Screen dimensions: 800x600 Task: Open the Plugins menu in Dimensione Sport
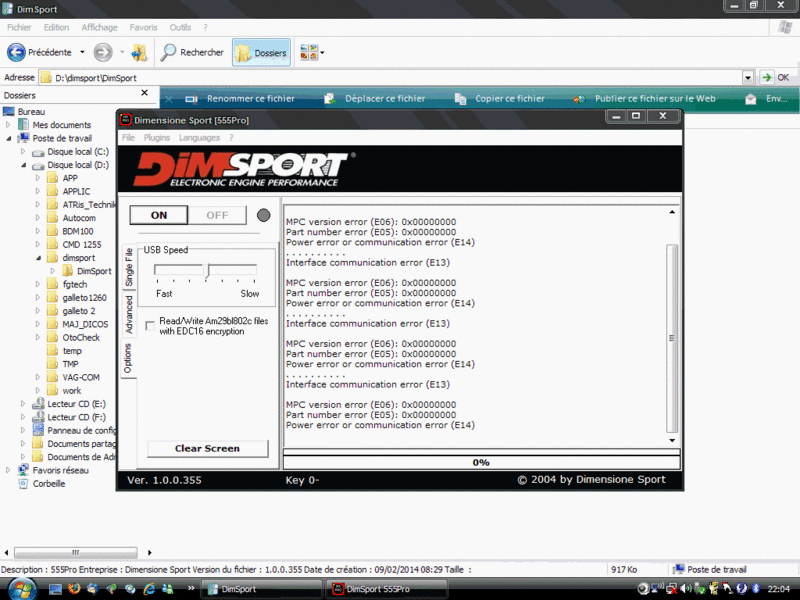pyautogui.click(x=157, y=138)
